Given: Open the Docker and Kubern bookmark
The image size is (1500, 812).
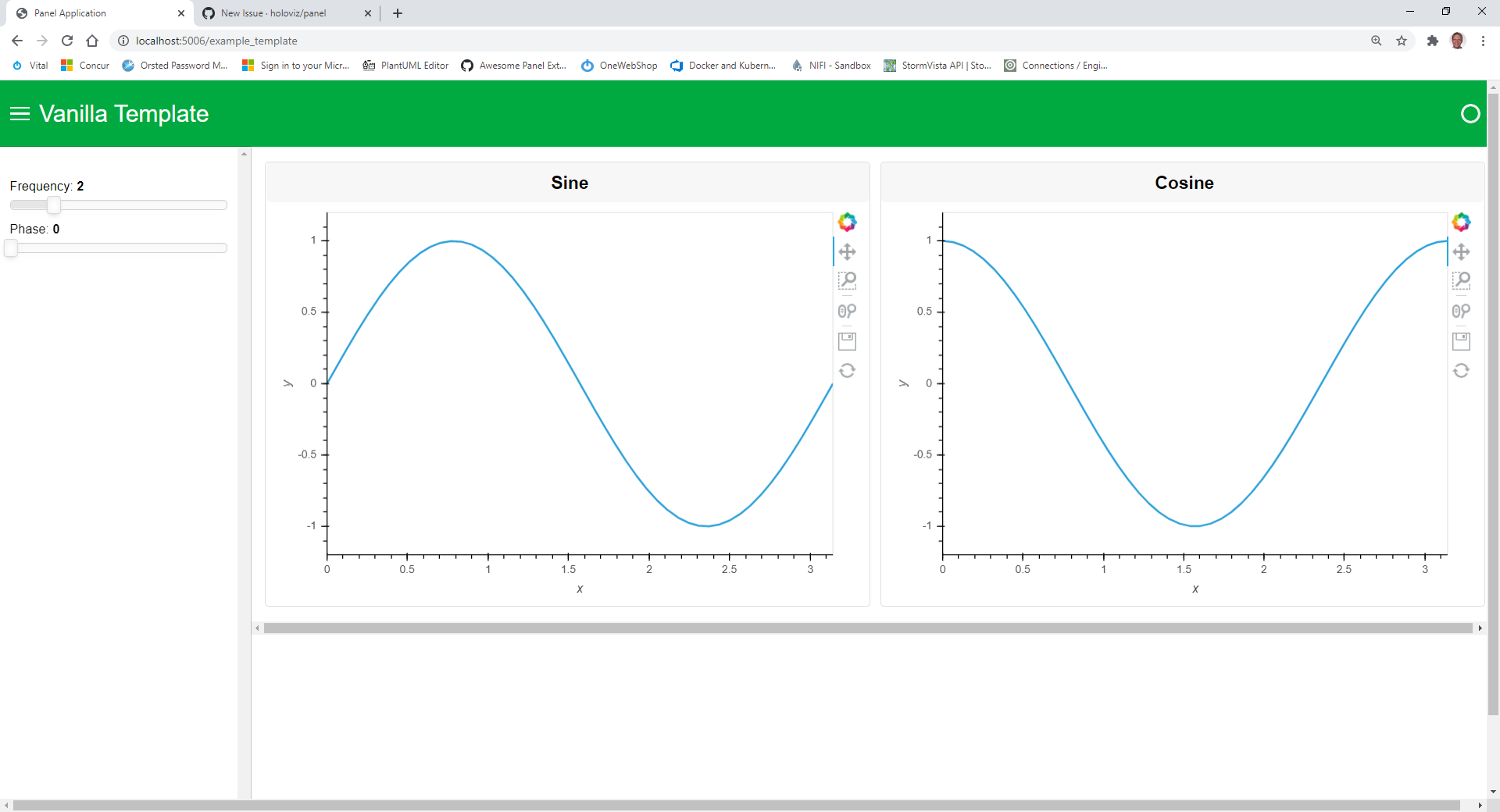Looking at the screenshot, I should coord(723,66).
